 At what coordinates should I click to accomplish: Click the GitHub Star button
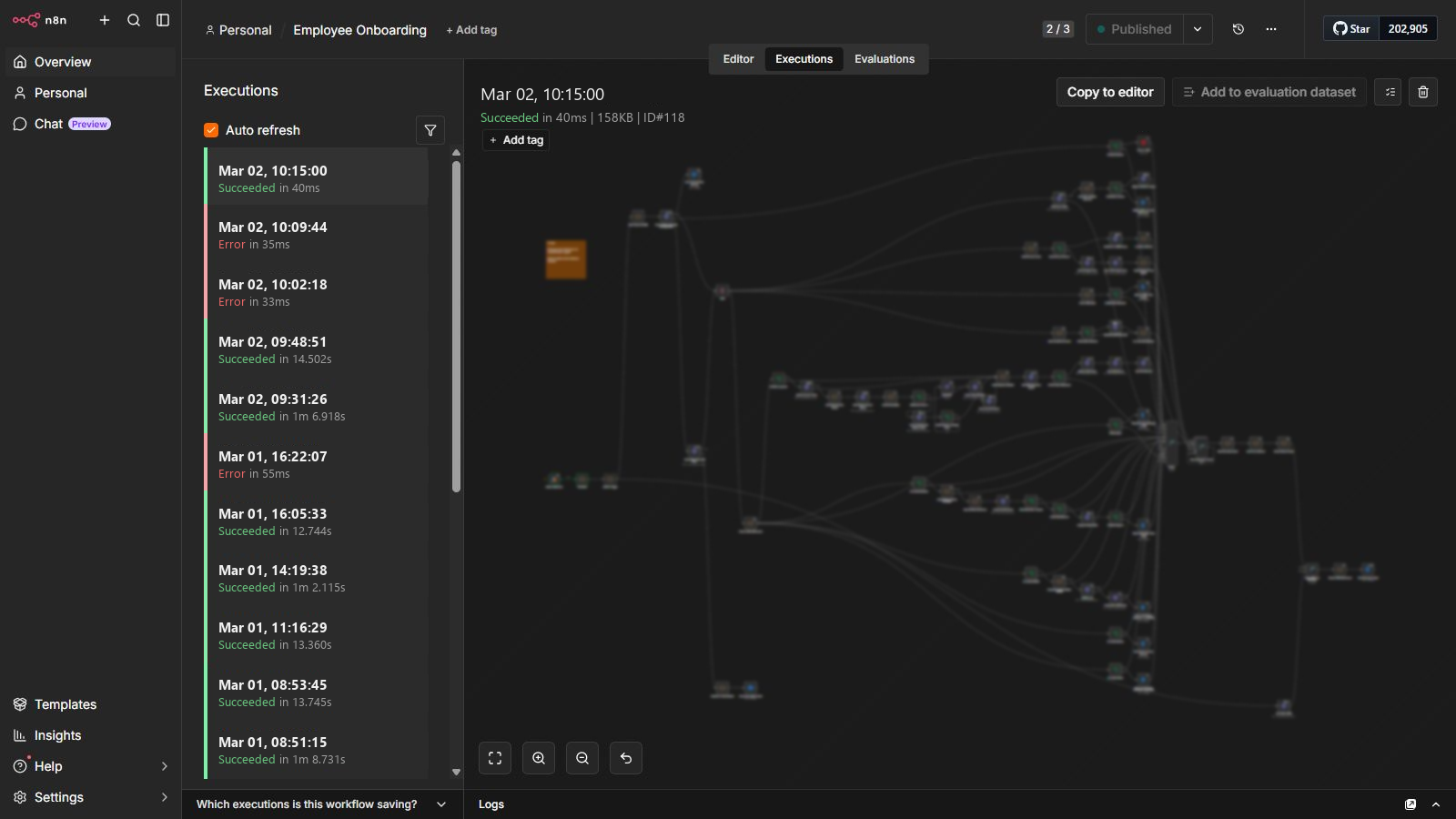(x=1351, y=29)
